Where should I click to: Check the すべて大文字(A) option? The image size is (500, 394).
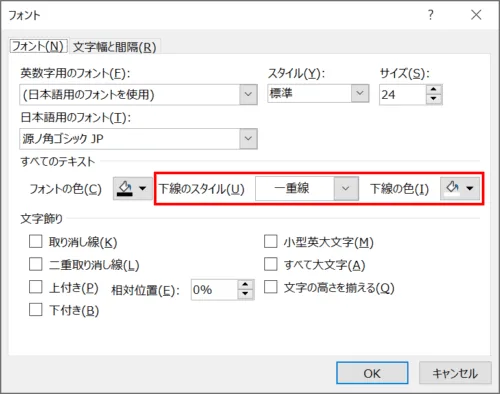[x=270, y=264]
